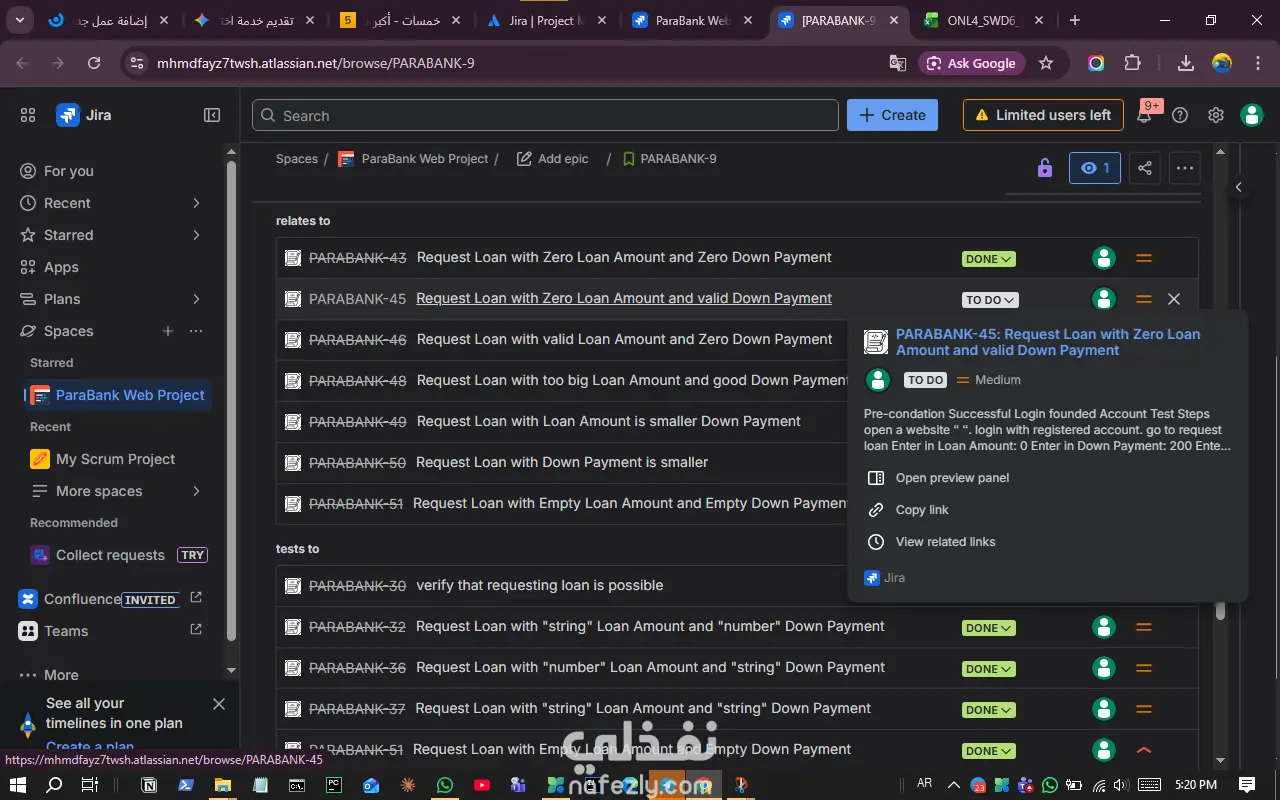1280x800 pixels.
Task: Switch to the 'ParaBank Web' browser tab
Action: click(x=690, y=20)
